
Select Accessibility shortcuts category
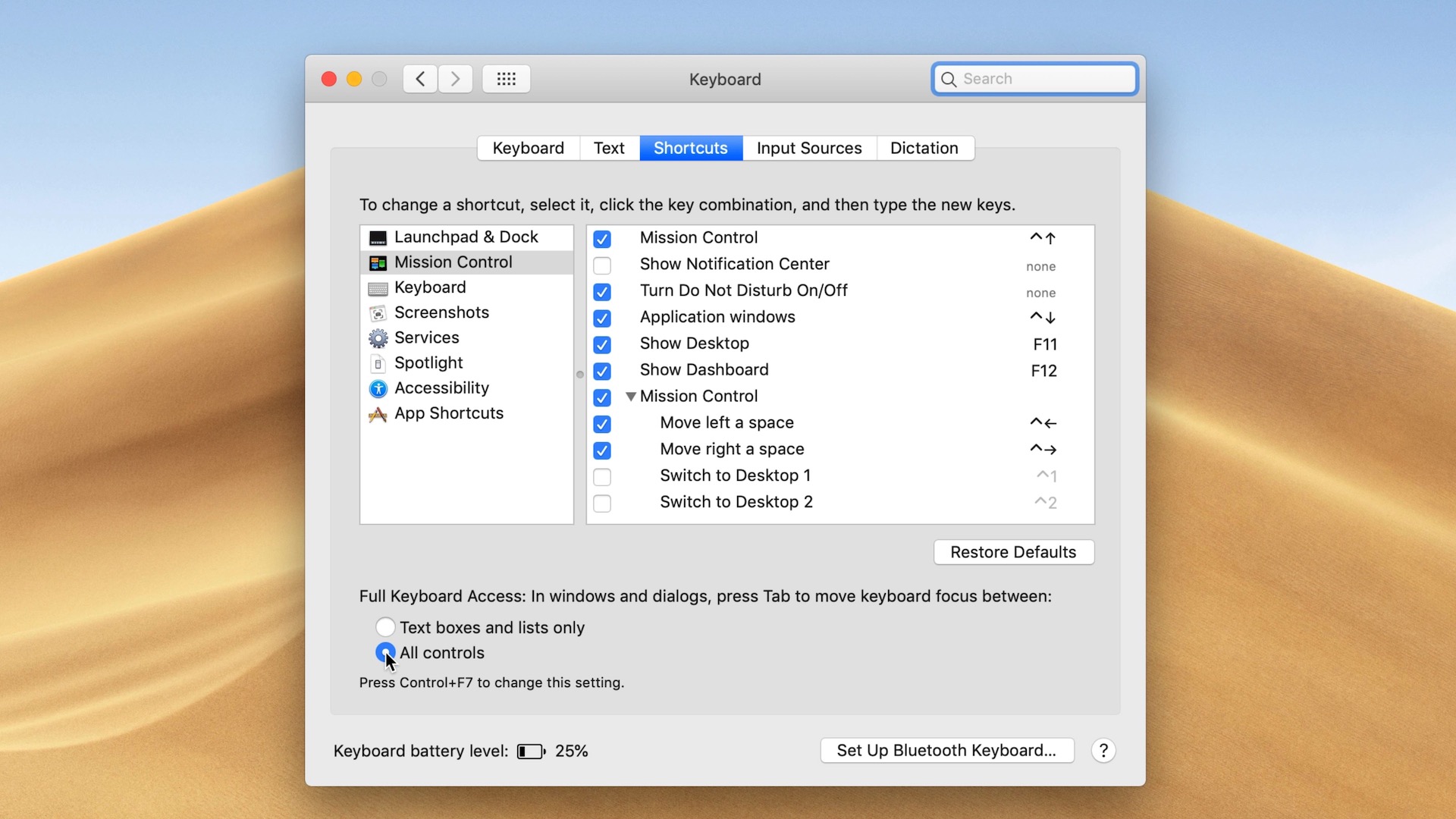441,387
